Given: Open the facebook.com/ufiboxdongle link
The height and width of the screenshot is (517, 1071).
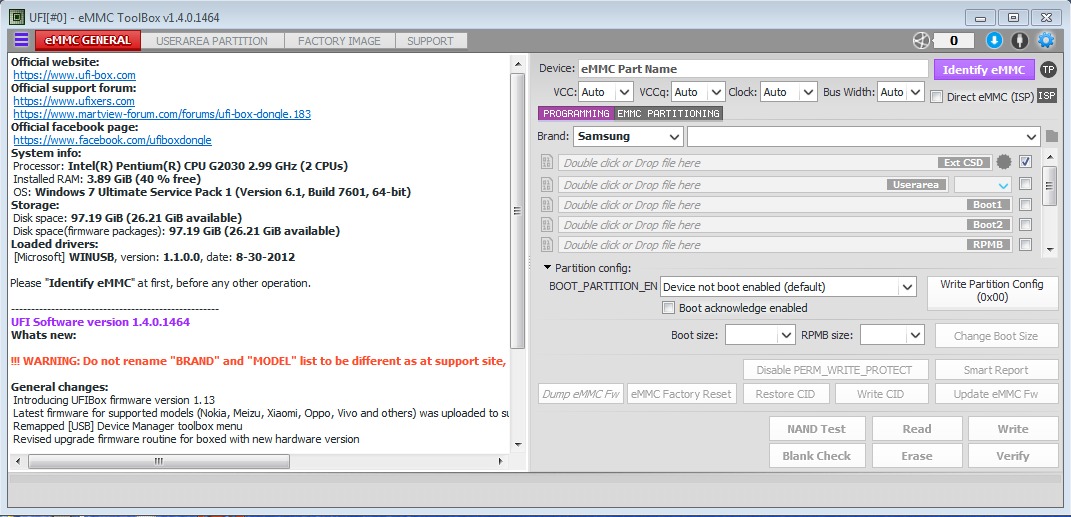Looking at the screenshot, I should pos(113,140).
